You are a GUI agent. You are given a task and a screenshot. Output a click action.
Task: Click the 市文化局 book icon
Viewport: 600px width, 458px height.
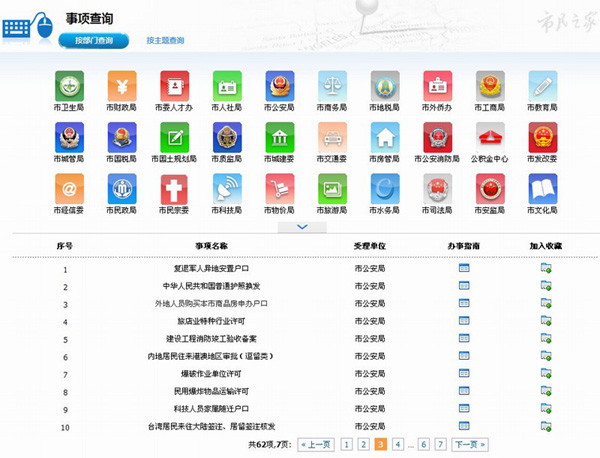point(543,189)
